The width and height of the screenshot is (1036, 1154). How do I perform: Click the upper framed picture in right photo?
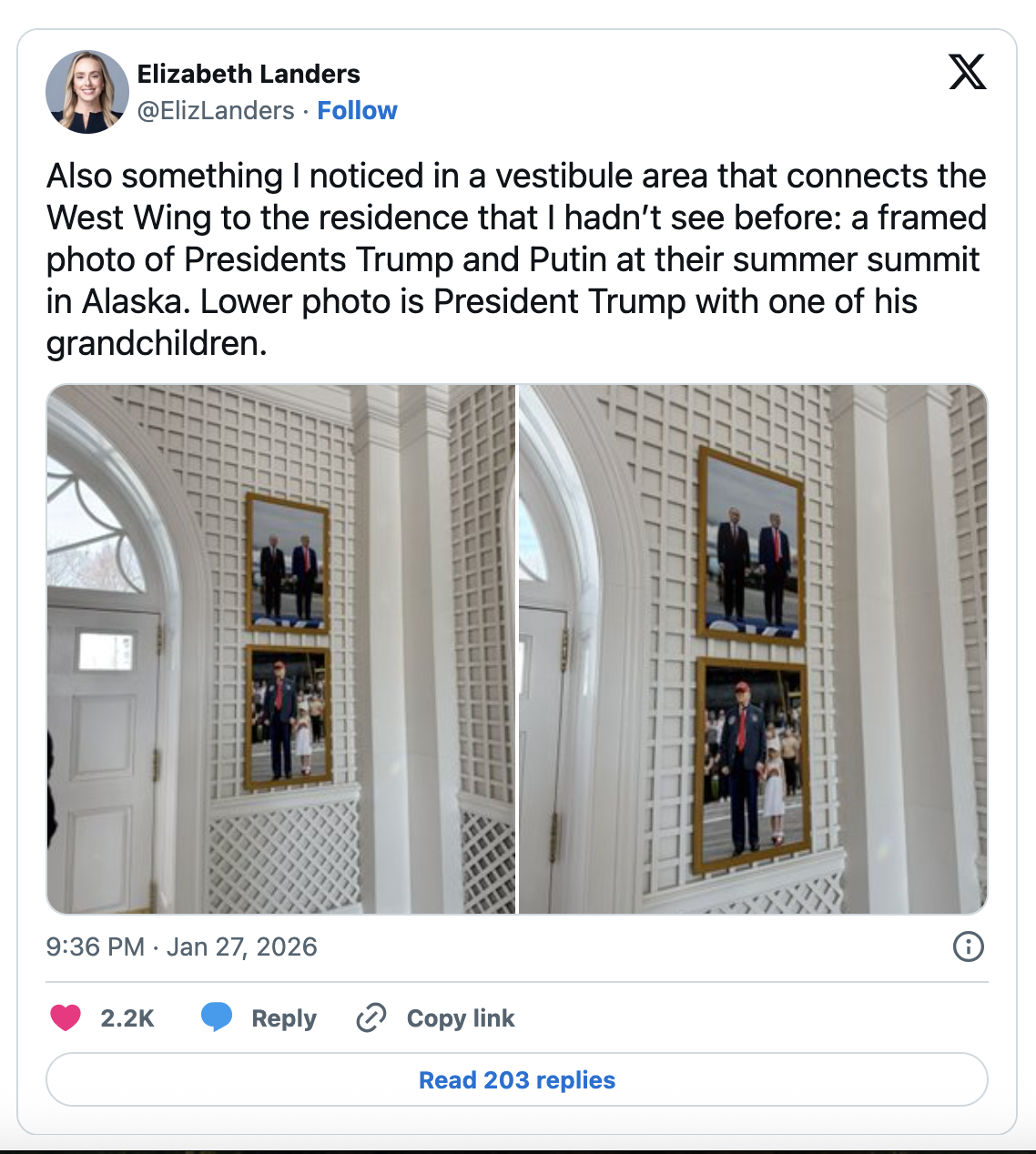click(751, 545)
